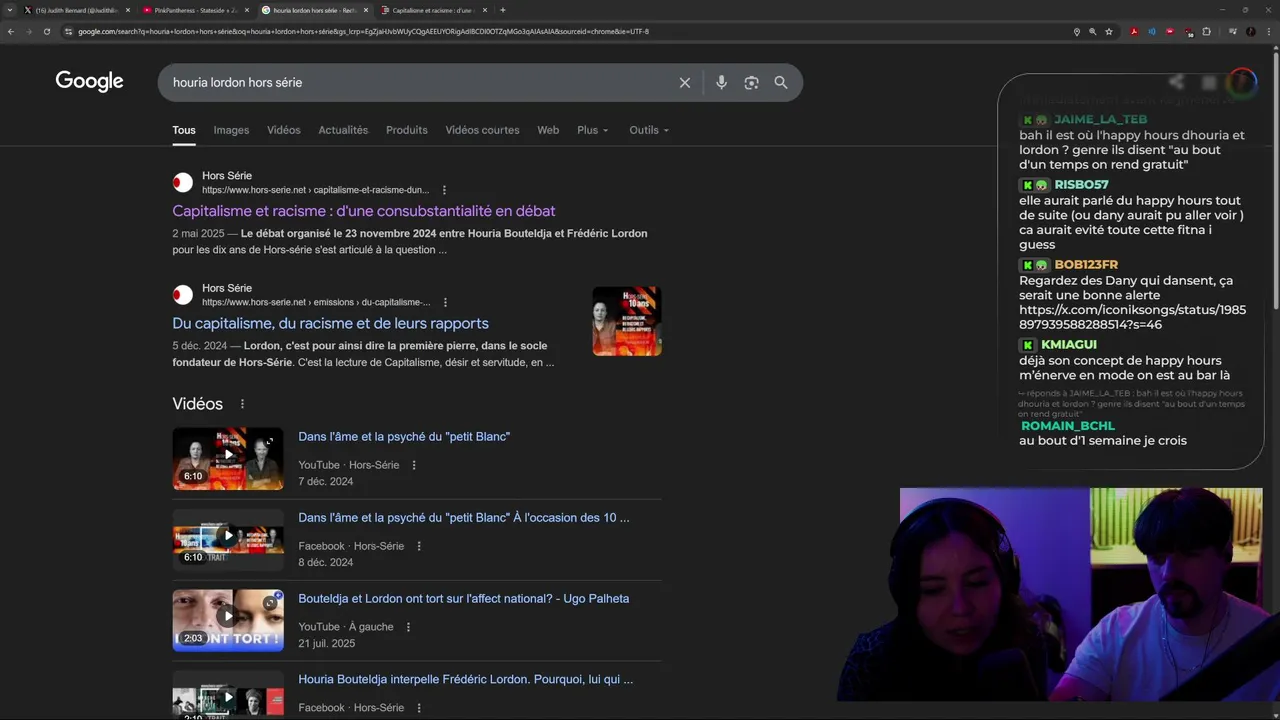Screen dimensions: 1280x720
Task: Open three-dot menu next to capitalisme-et-racisme URL
Action: [x=445, y=190]
